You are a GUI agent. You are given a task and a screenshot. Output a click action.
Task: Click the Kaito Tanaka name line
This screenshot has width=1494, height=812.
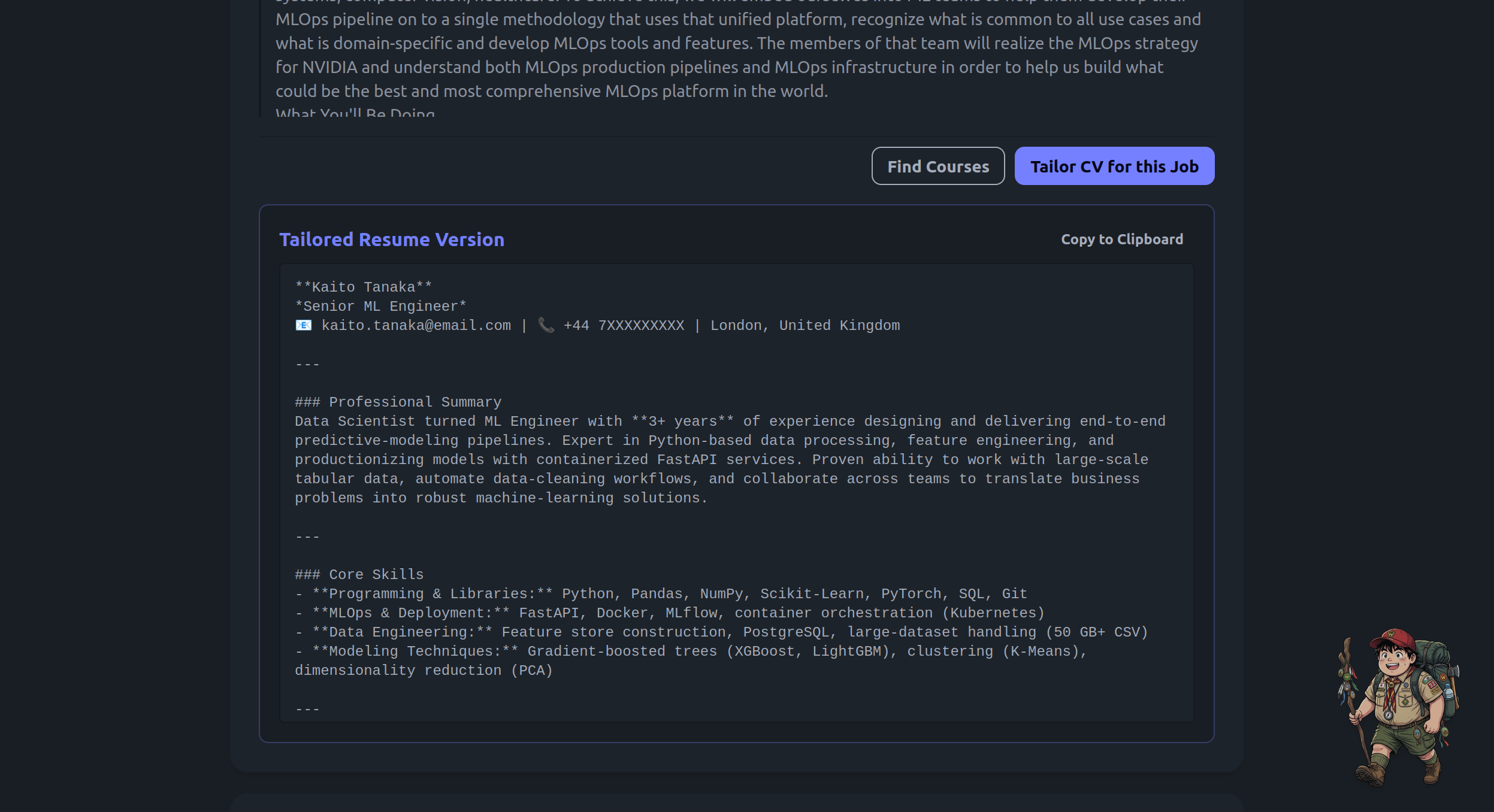click(x=363, y=287)
